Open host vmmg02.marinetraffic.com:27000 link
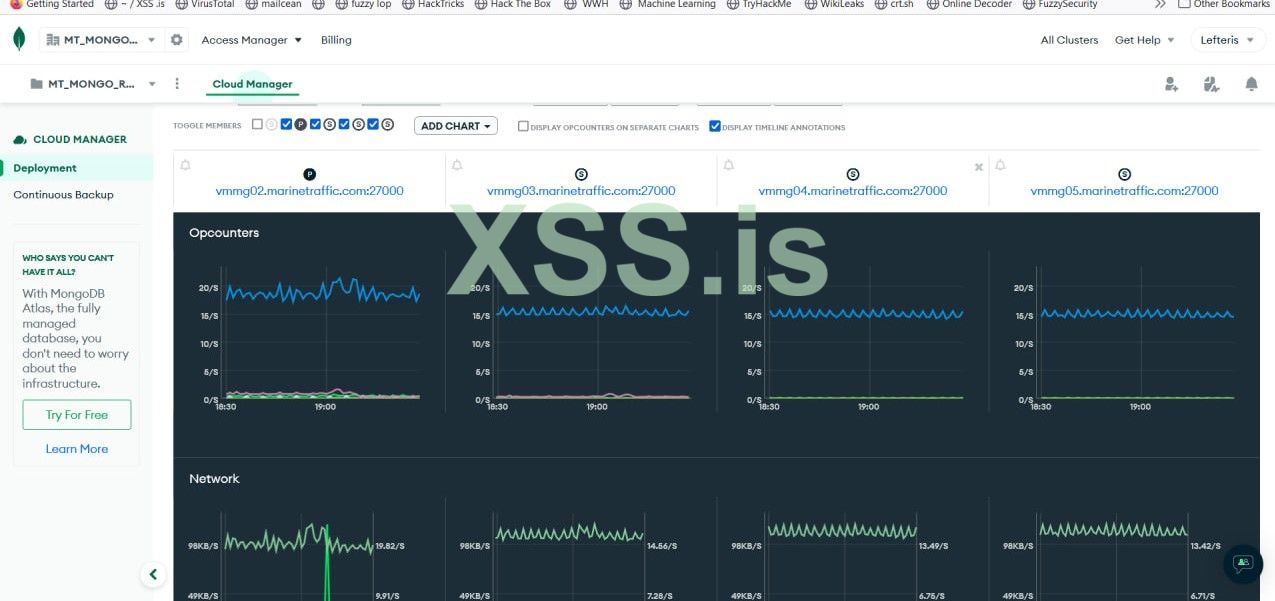1275x601 pixels. pyautogui.click(x=309, y=191)
